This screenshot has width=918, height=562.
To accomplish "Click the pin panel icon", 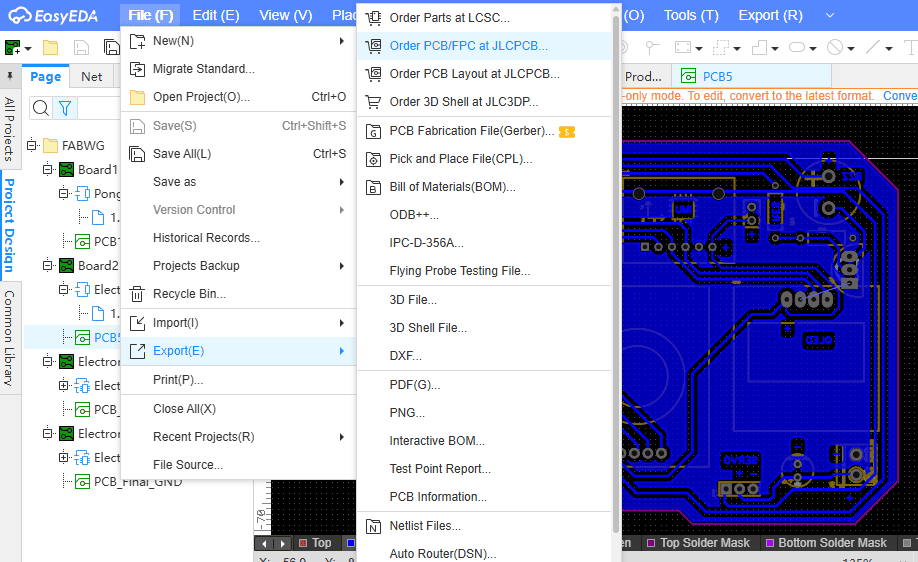I will [10, 76].
